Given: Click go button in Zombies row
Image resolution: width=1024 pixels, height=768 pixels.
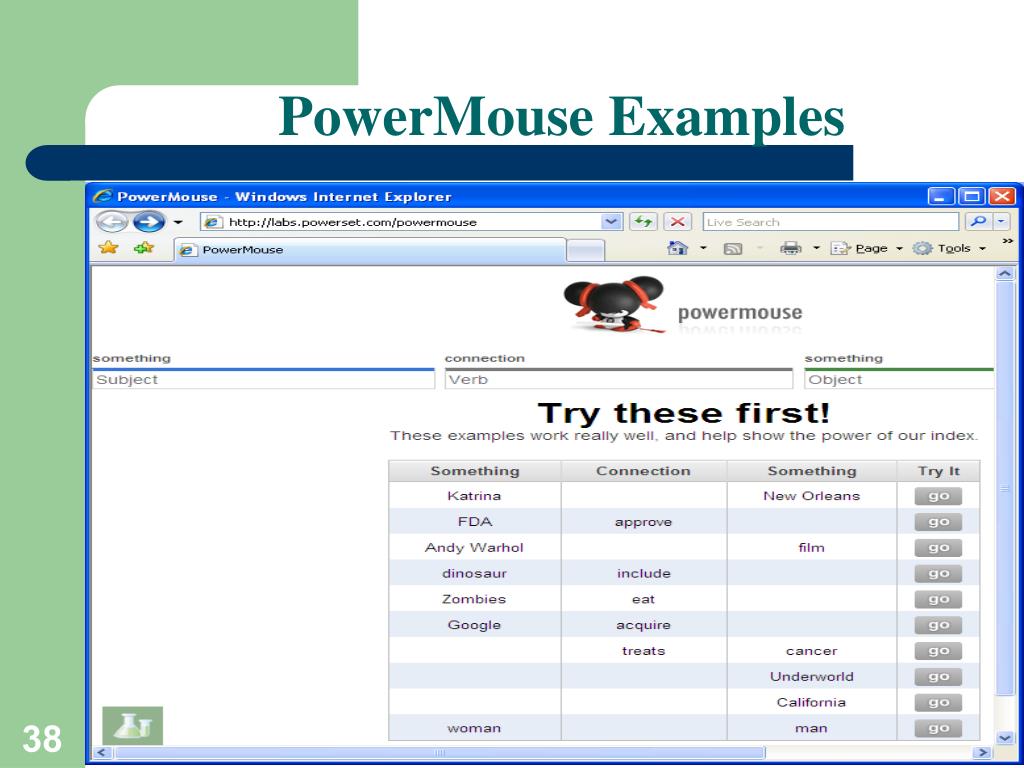Looking at the screenshot, I should point(938,599).
